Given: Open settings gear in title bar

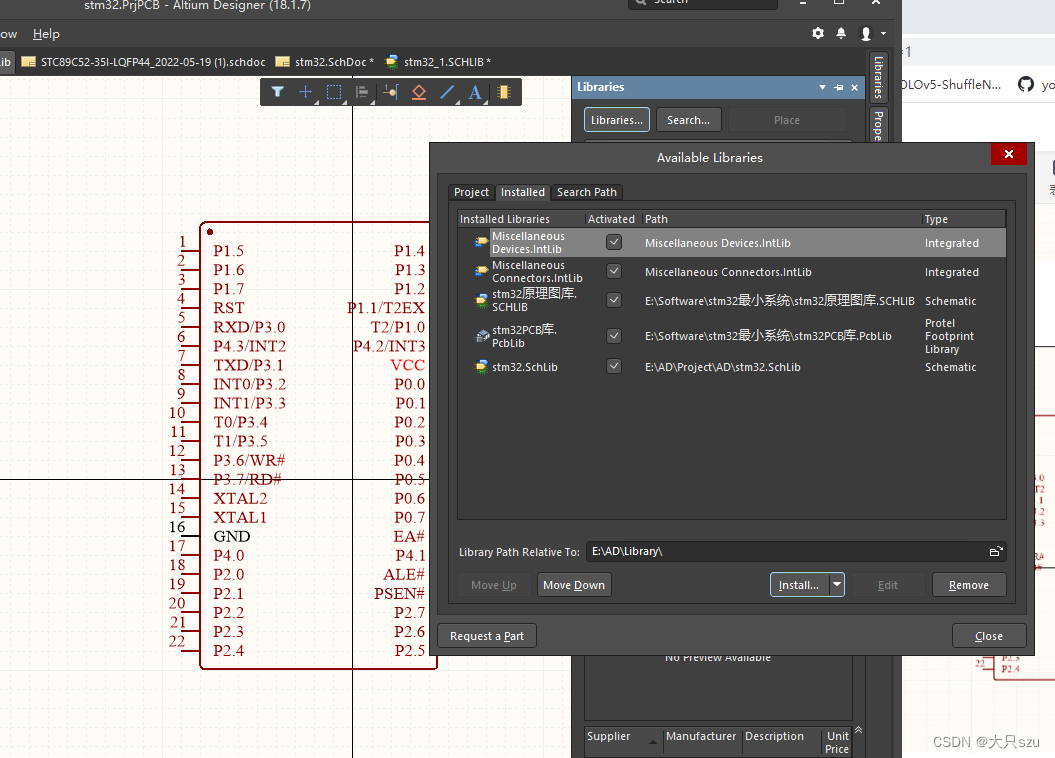Looking at the screenshot, I should point(817,33).
